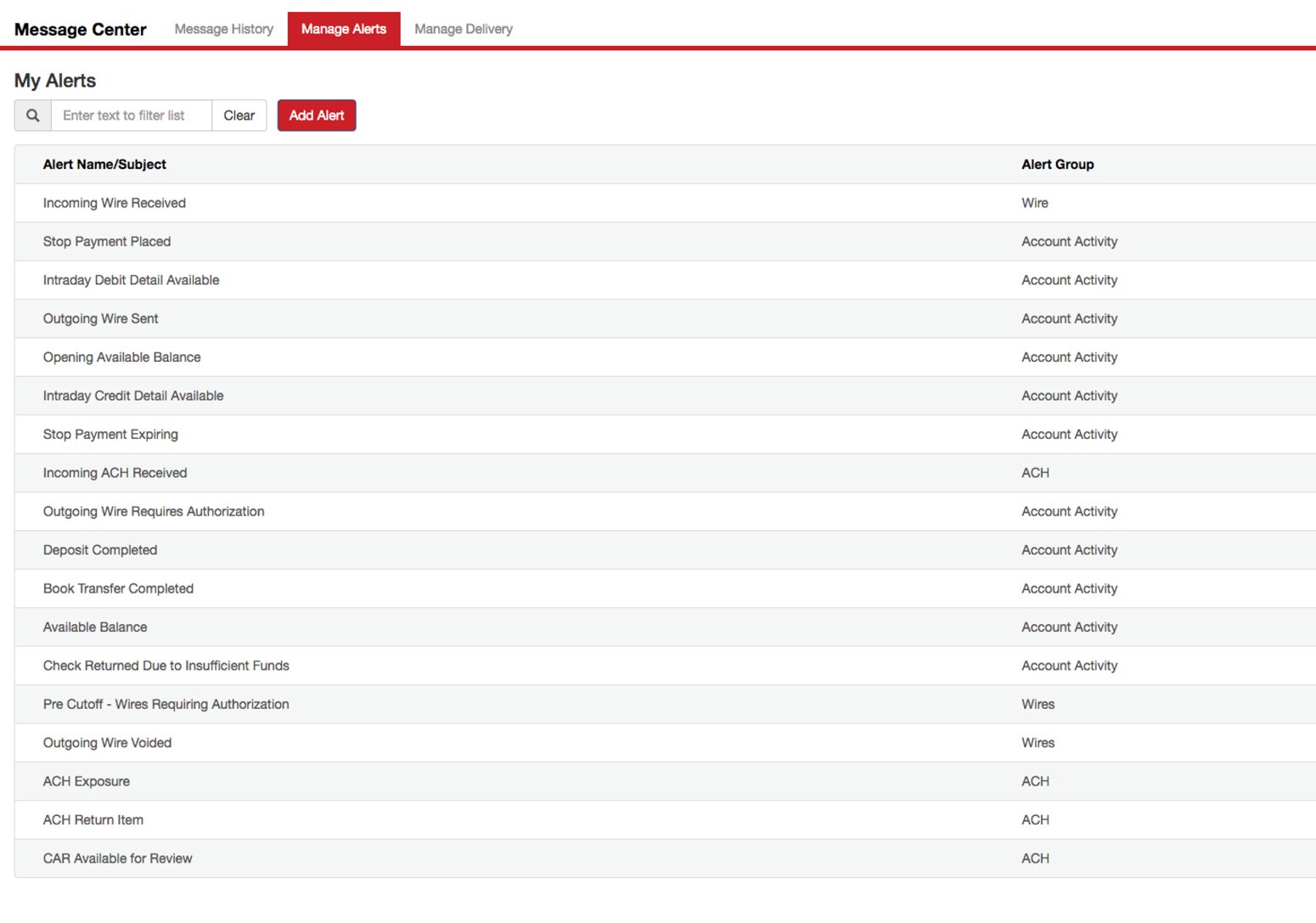Click the Book Transfer Completed alert
The height and width of the screenshot is (923, 1316).
coord(118,588)
